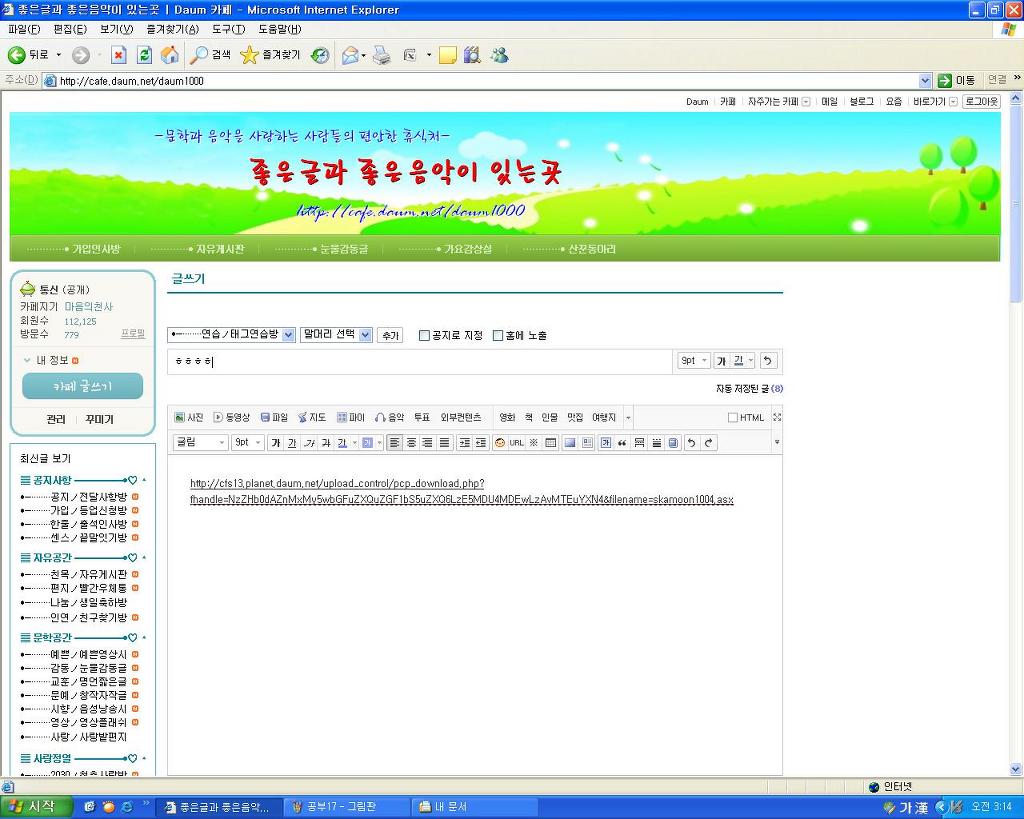Open address bar history dropdown

click(925, 80)
